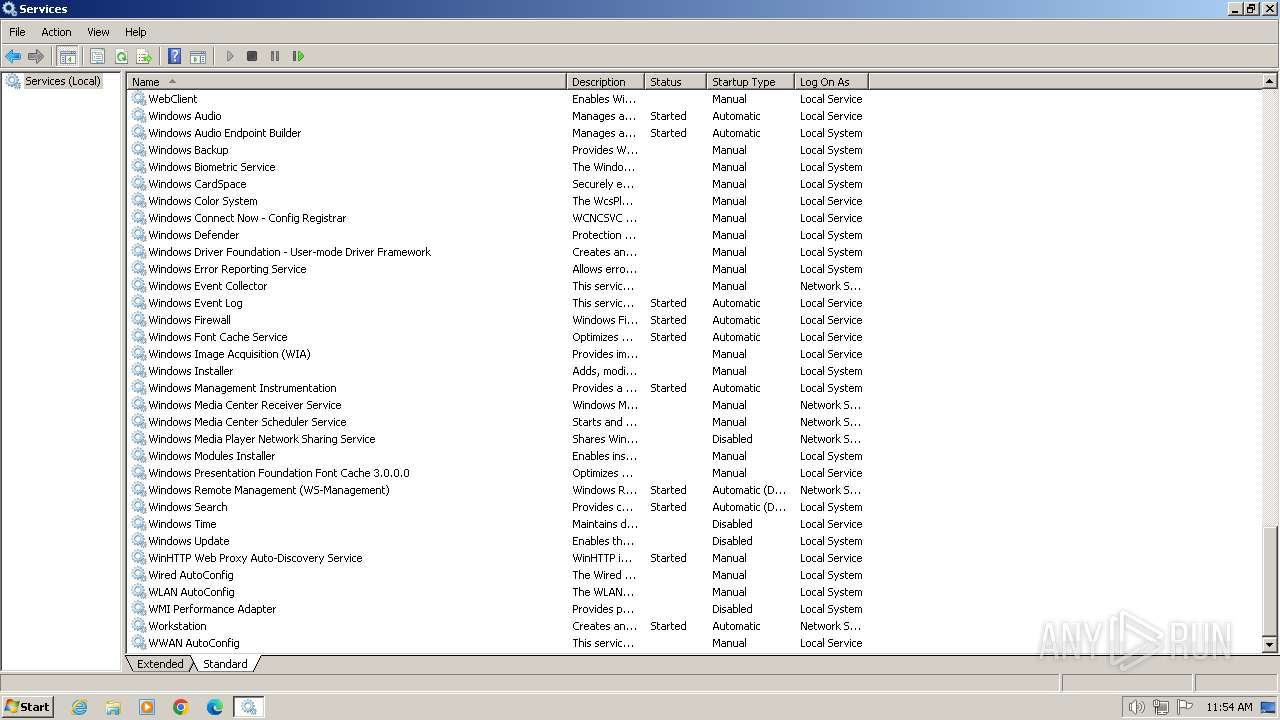Select Windows Biometric Service row

498,167
